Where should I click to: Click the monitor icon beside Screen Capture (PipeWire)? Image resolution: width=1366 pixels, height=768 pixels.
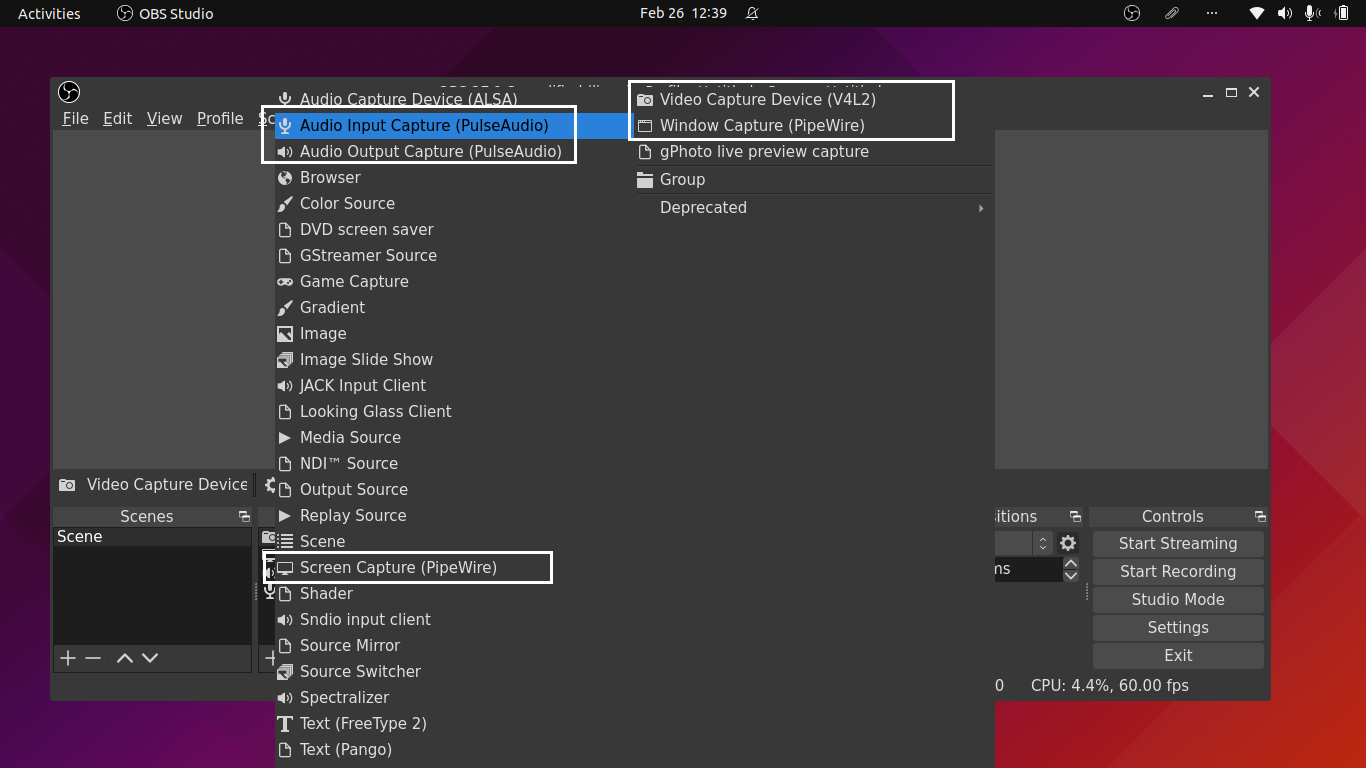tap(285, 568)
